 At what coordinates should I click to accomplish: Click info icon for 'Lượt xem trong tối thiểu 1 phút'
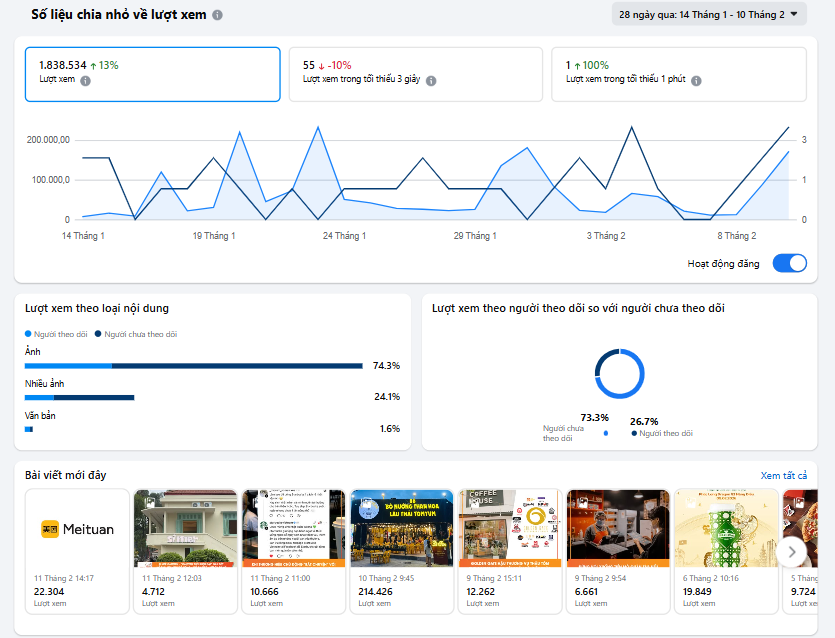(696, 81)
